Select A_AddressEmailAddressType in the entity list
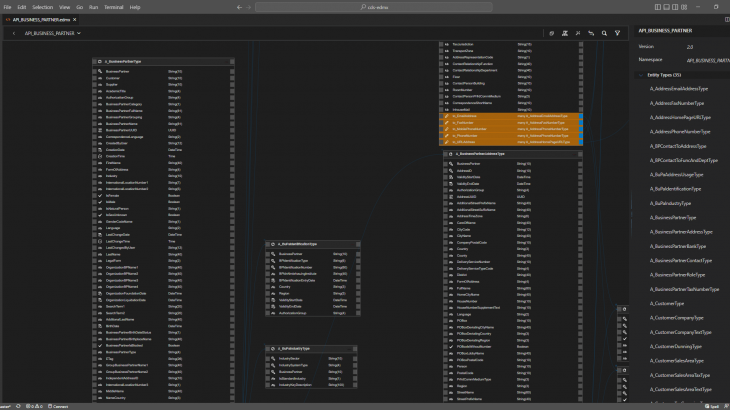730x410 pixels. (x=679, y=88)
